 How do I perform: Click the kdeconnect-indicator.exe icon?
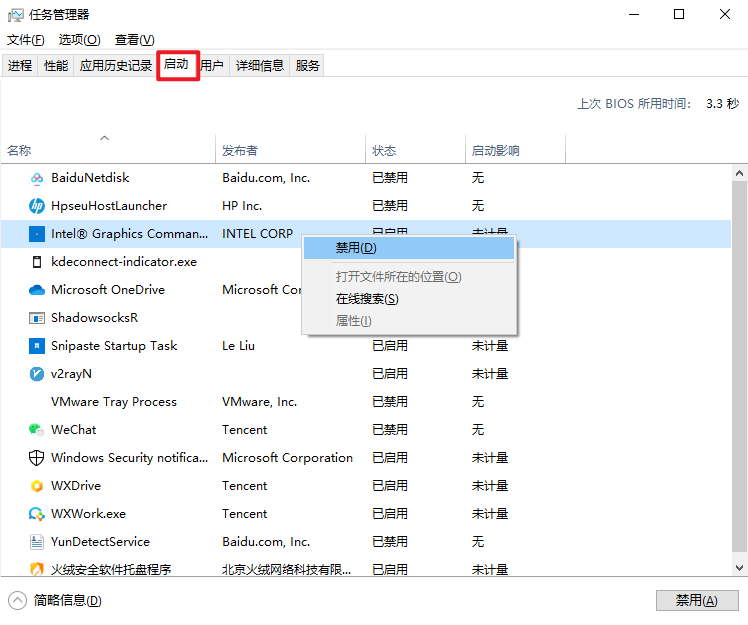click(37, 262)
